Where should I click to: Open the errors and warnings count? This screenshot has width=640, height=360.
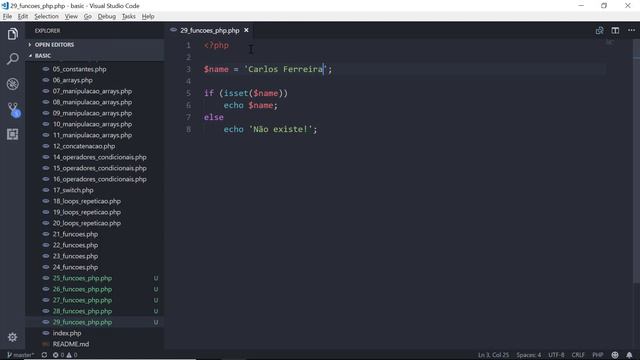(65, 355)
